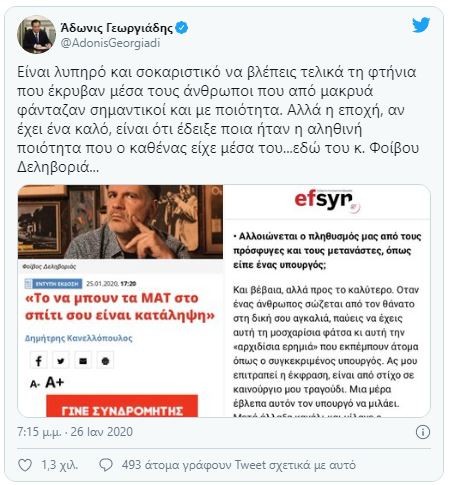Click the Twitter share icon in article
Viewport: 449px width, 485px height.
click(x=61, y=361)
